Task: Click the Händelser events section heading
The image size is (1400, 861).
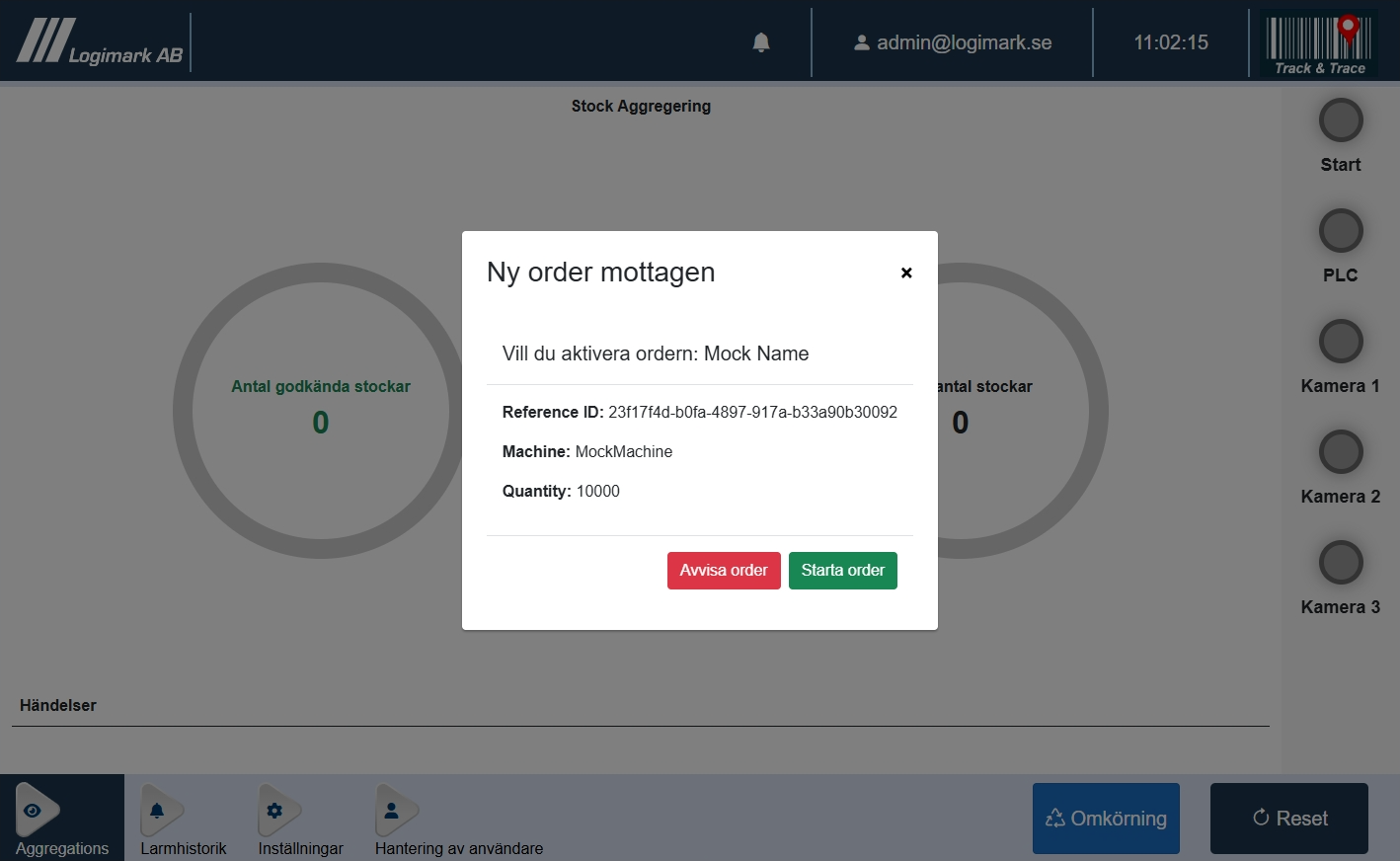Action: pyautogui.click(x=58, y=705)
